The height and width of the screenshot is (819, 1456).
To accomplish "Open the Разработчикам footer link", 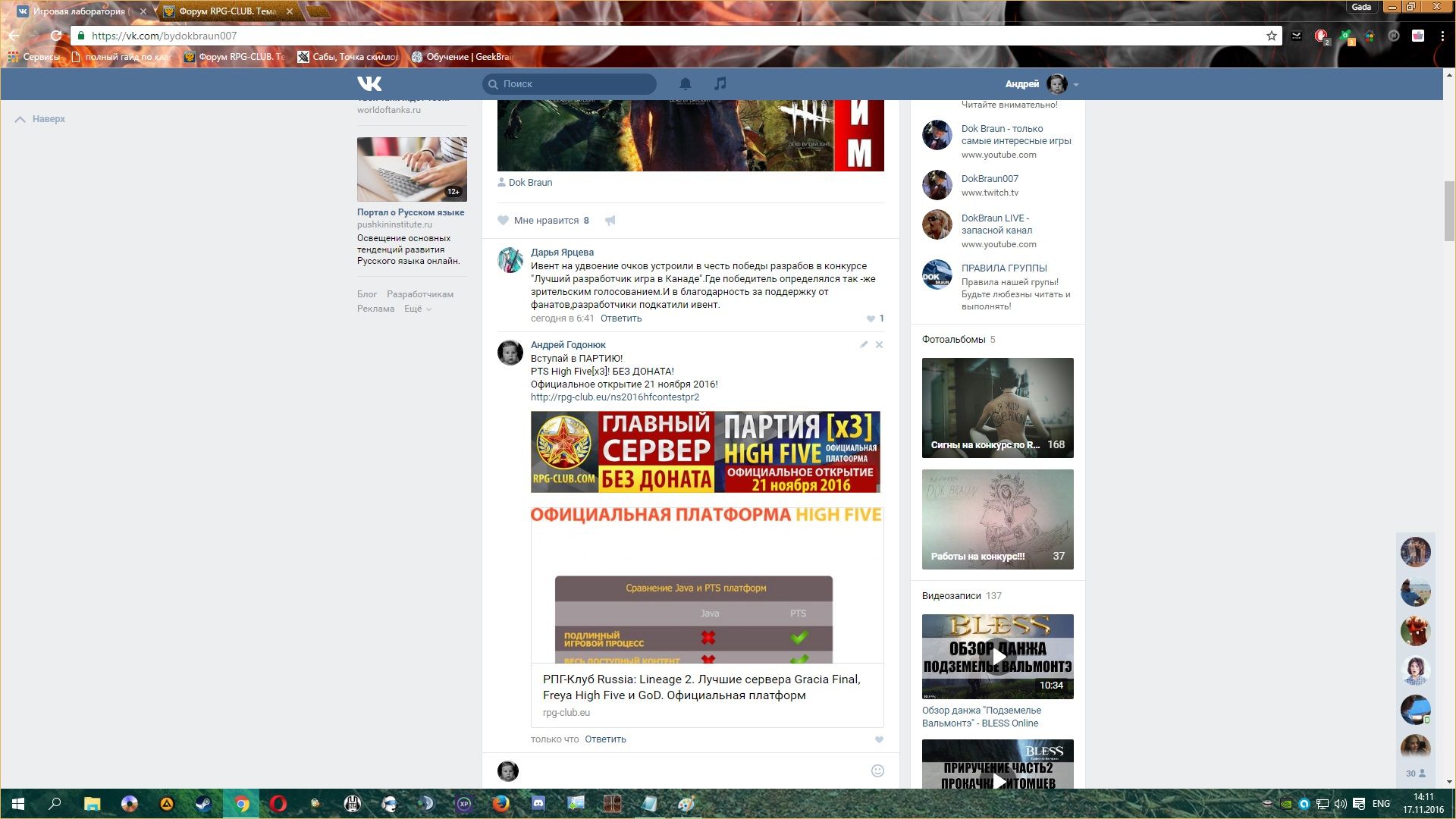I will point(420,294).
